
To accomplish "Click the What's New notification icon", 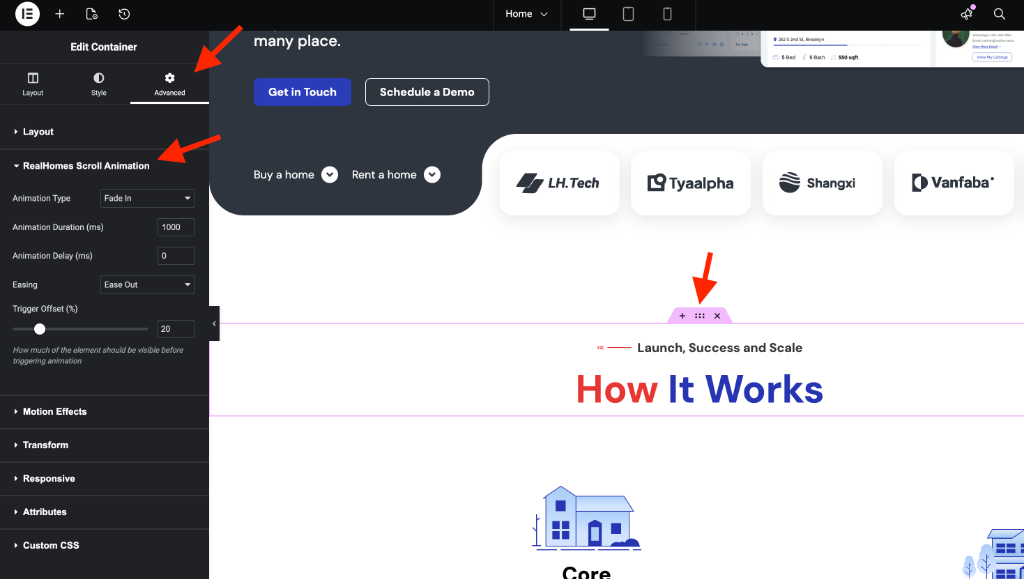I will point(966,14).
